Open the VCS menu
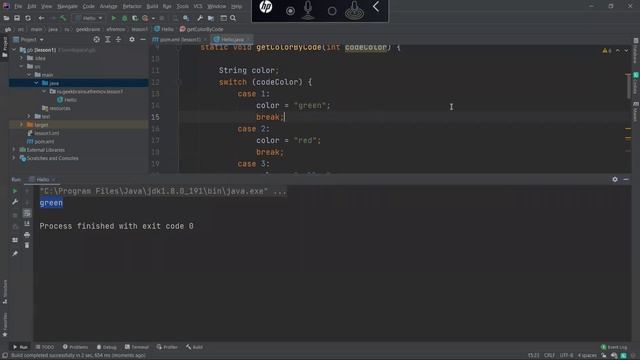The image size is (640, 360). (198, 6)
